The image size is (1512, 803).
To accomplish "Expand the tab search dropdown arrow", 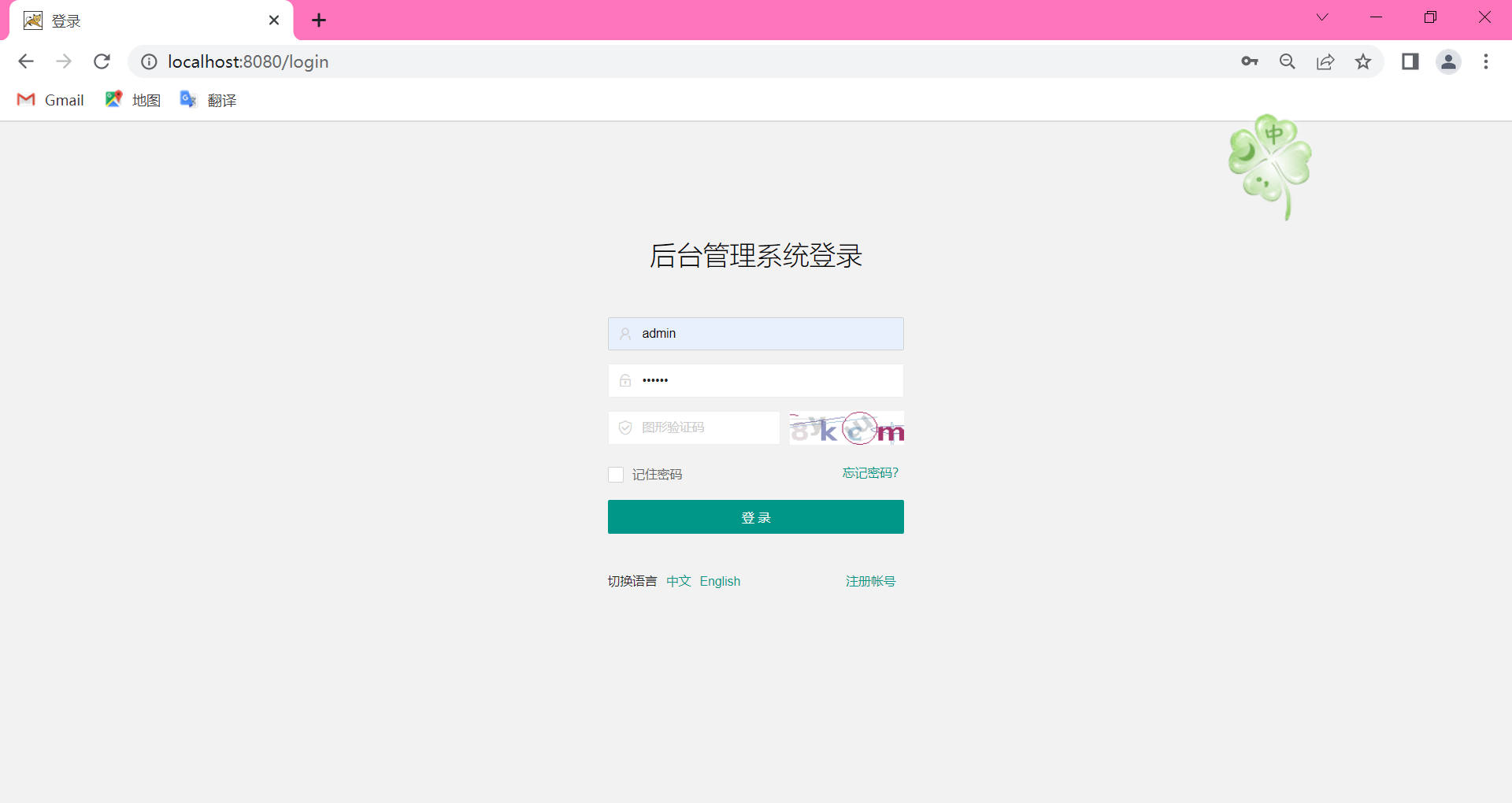I will tap(1322, 17).
